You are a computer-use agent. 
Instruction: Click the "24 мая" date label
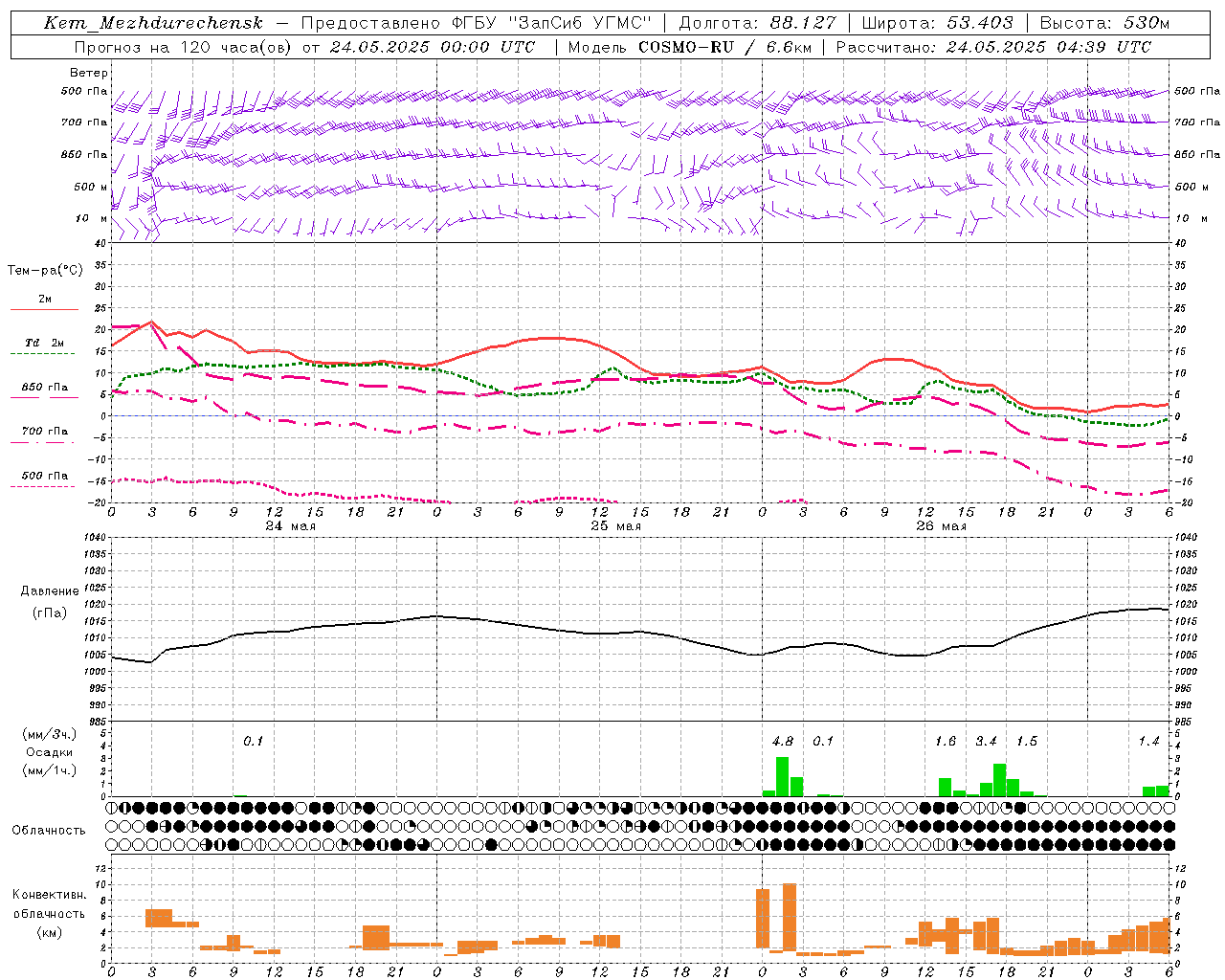click(291, 526)
